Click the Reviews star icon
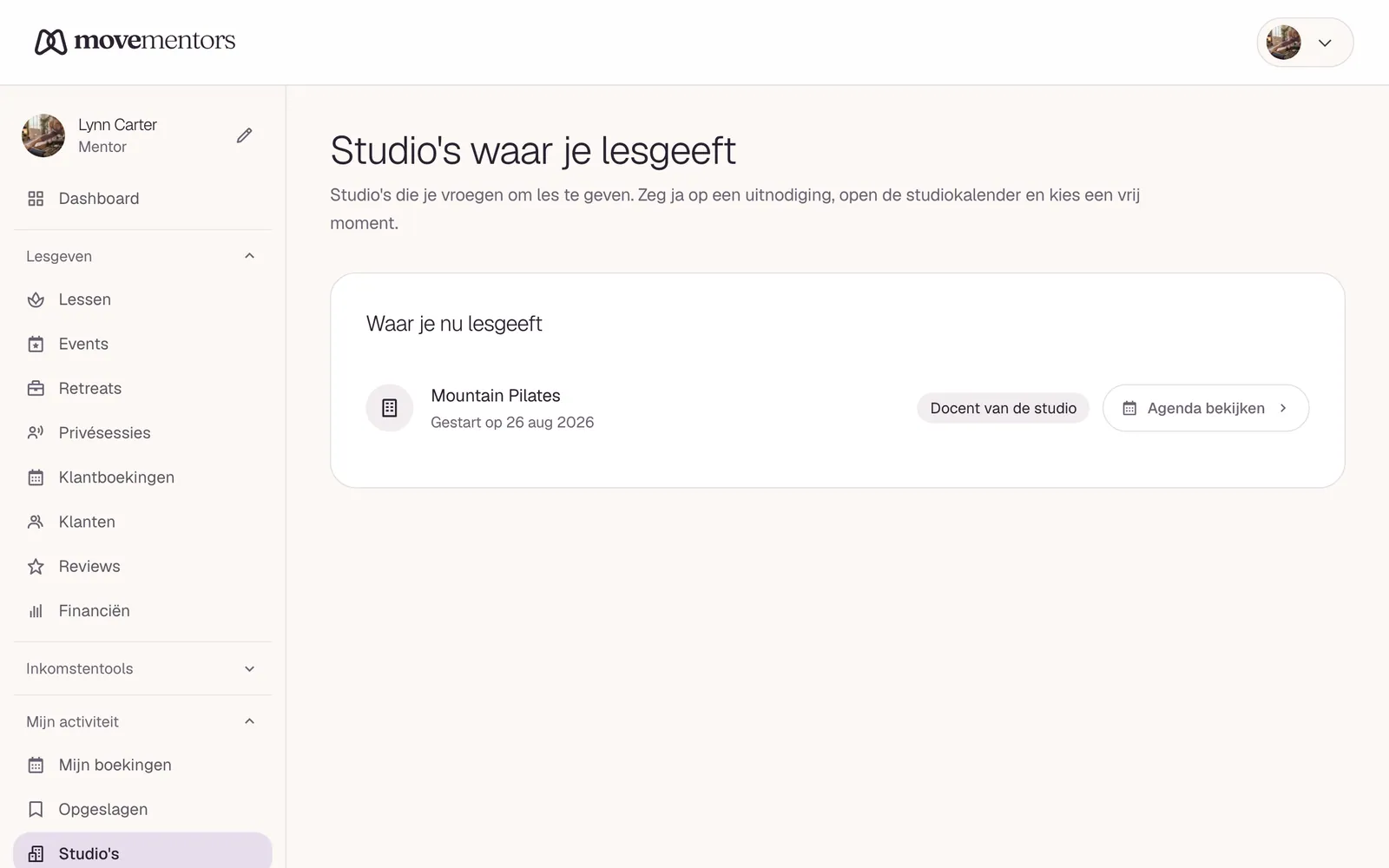1389x868 pixels. 36,566
